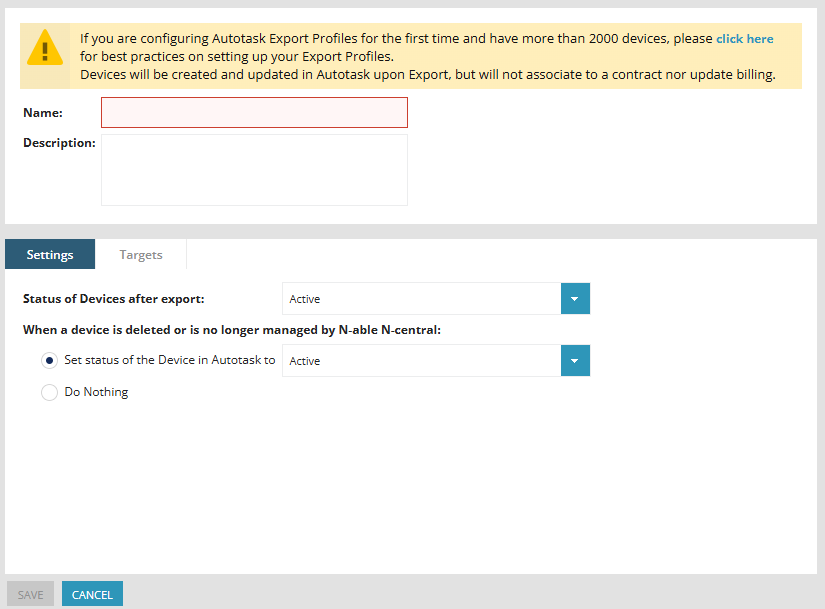The height and width of the screenshot is (609, 825).
Task: Click the "When a device is deleted" heading text
Action: pos(232,329)
